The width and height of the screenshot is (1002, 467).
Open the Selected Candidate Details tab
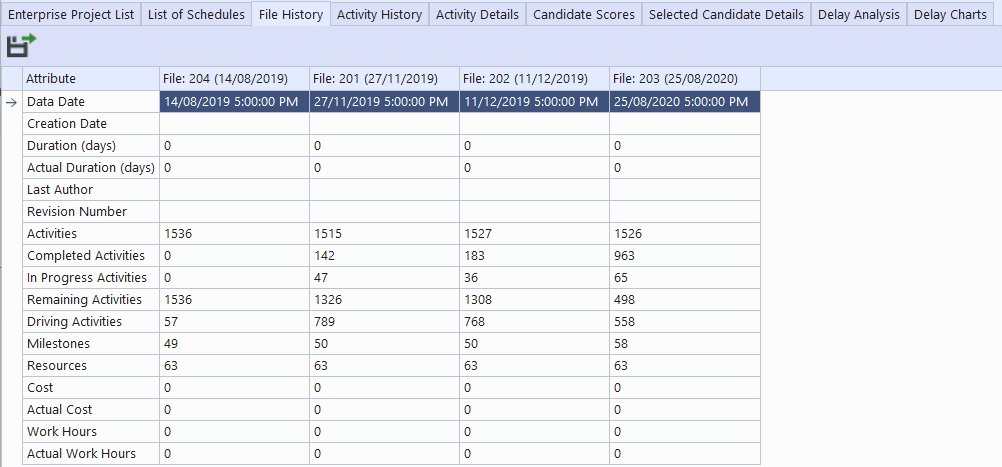(x=725, y=14)
